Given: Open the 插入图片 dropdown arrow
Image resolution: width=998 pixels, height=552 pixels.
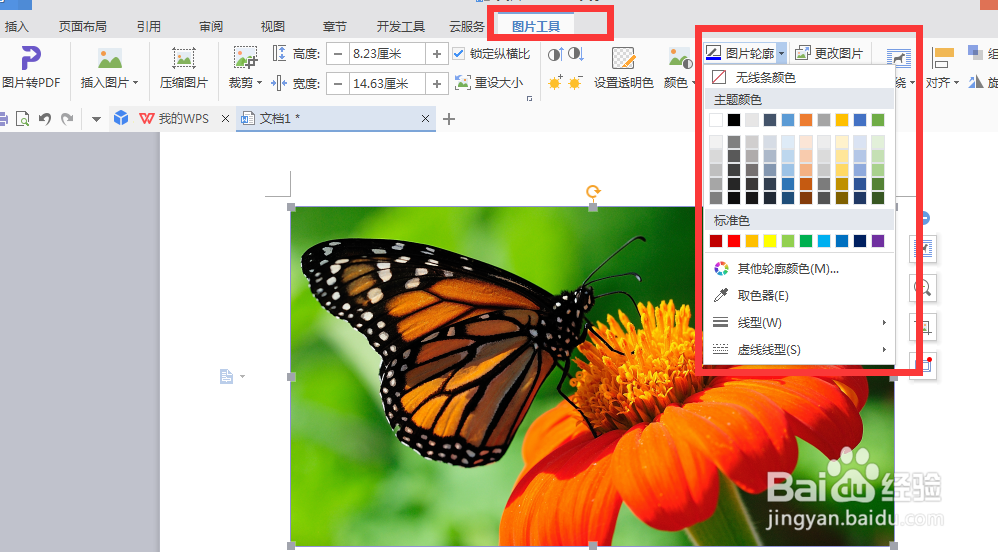Looking at the screenshot, I should tap(136, 83).
